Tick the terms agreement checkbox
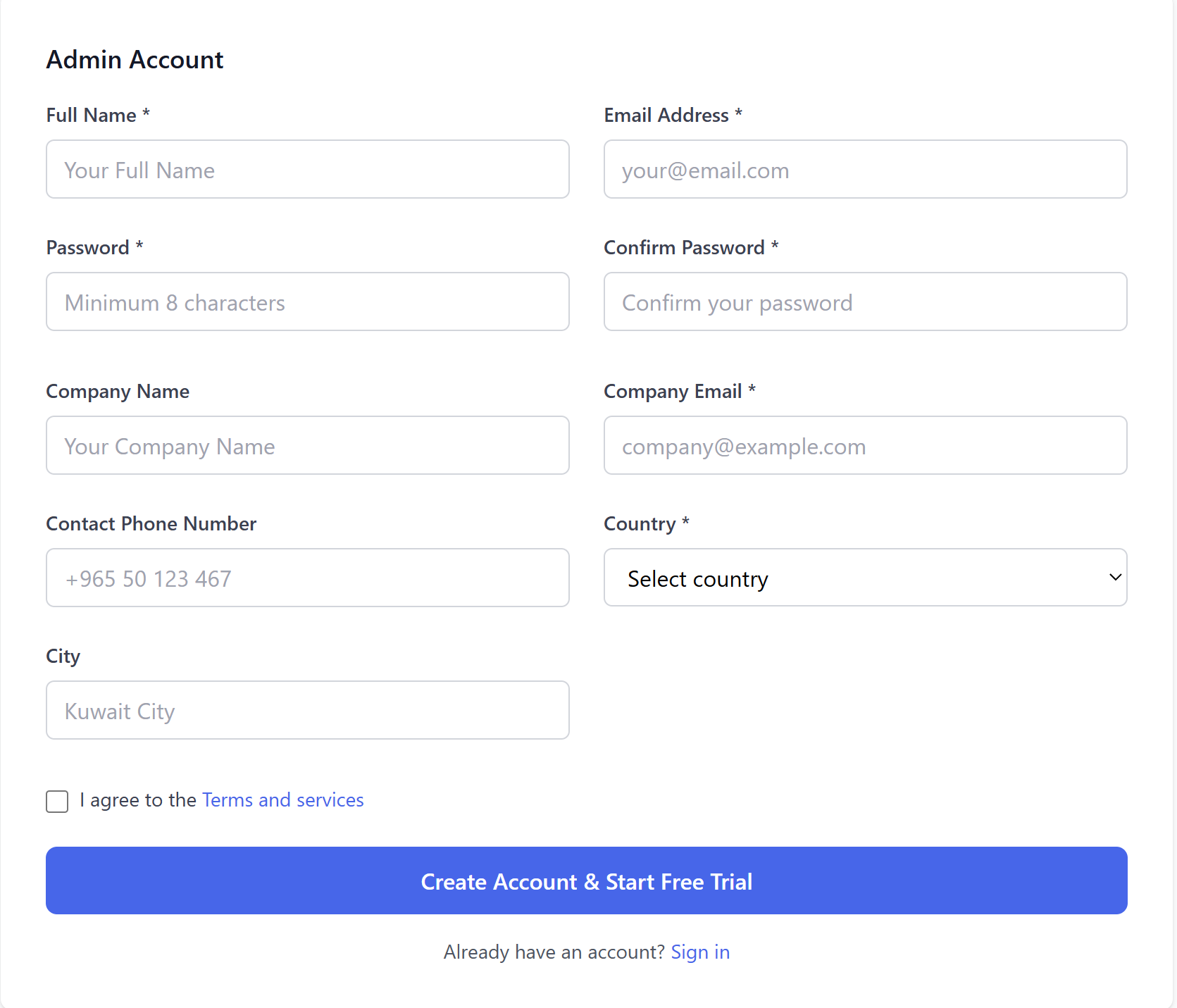Image resolution: width=1177 pixels, height=1008 pixels. click(x=57, y=801)
